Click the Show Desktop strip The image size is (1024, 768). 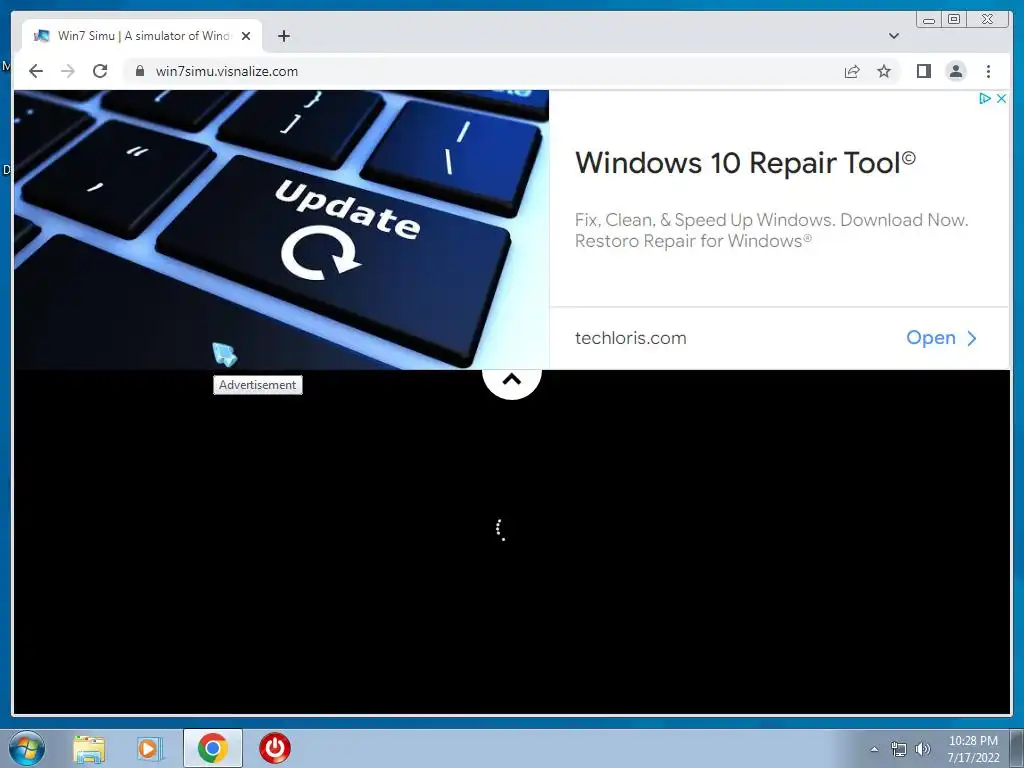(x=1016, y=749)
